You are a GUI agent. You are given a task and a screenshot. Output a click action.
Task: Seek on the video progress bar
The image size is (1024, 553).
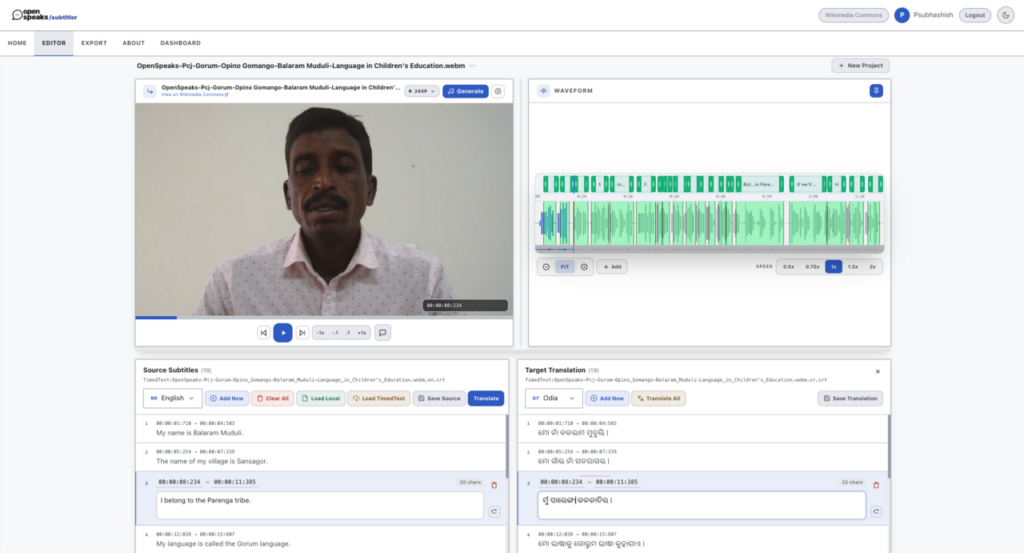pos(324,317)
